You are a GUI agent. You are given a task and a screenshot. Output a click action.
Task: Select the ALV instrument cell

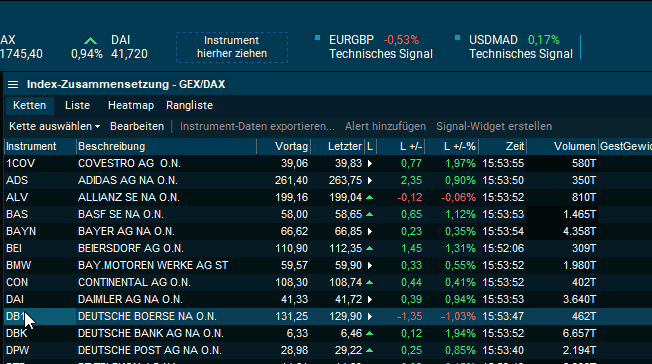click(40, 198)
